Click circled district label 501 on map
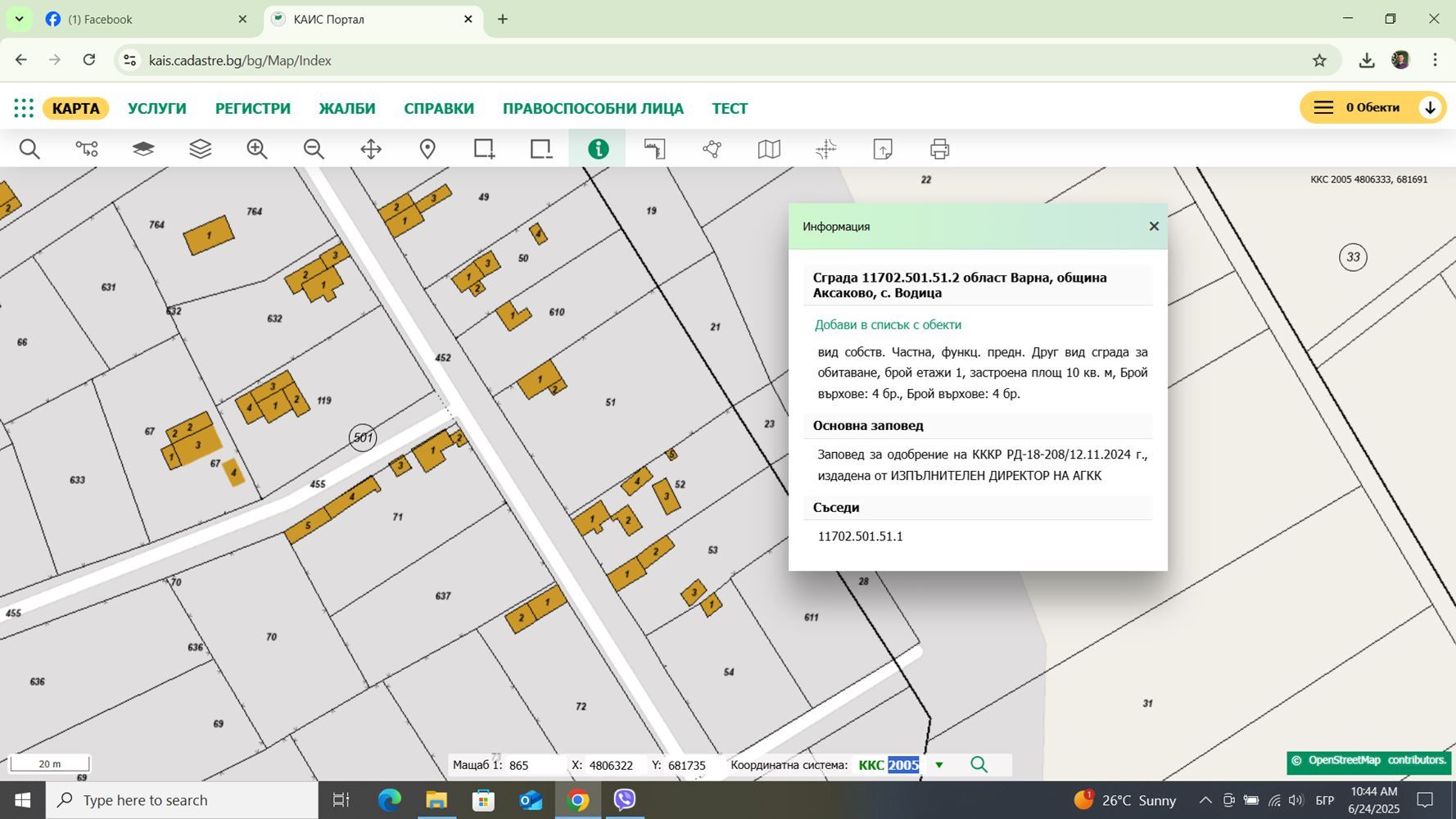Viewport: 1456px width, 819px height. click(363, 437)
